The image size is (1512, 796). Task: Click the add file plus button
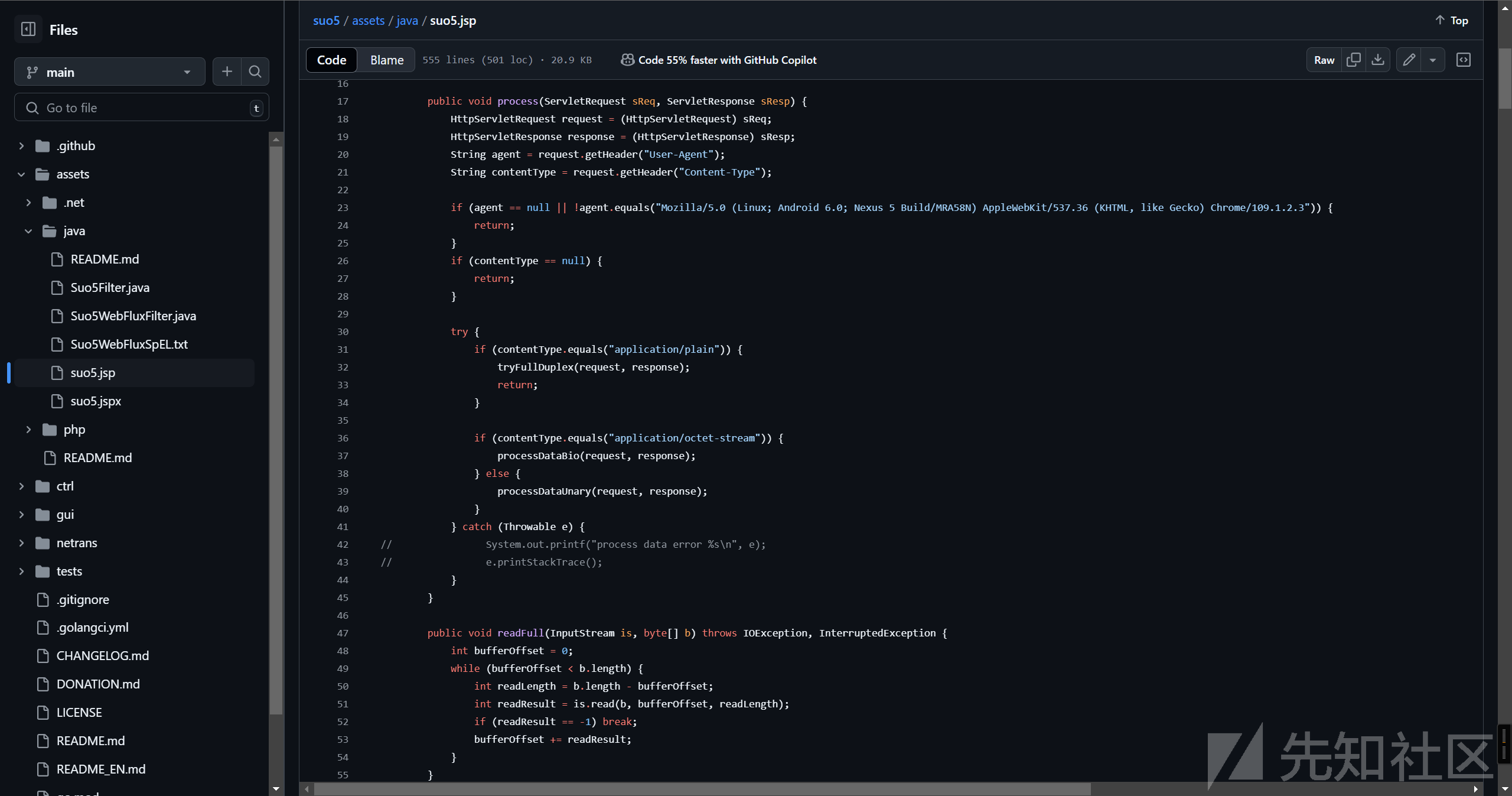point(227,72)
